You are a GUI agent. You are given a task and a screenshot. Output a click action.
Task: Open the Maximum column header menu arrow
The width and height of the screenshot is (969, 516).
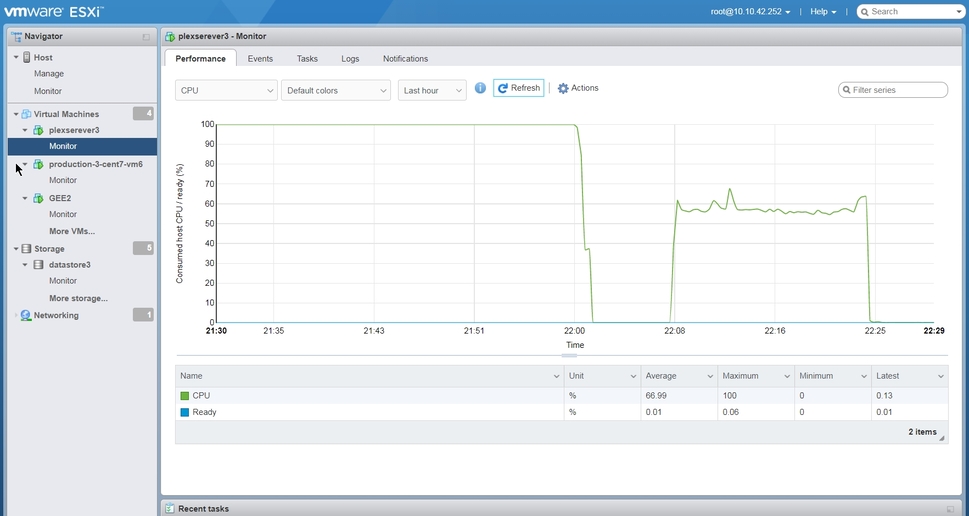(787, 376)
